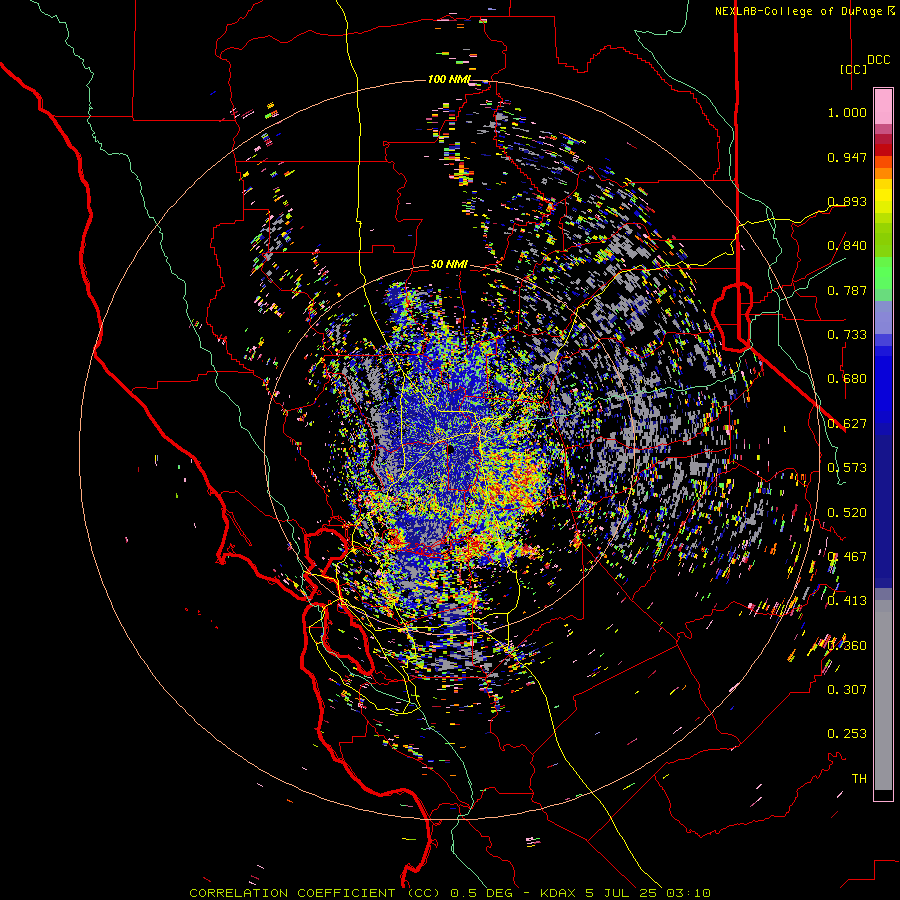Select the 0.947 scale value
The image size is (900, 900).
[x=847, y=157]
